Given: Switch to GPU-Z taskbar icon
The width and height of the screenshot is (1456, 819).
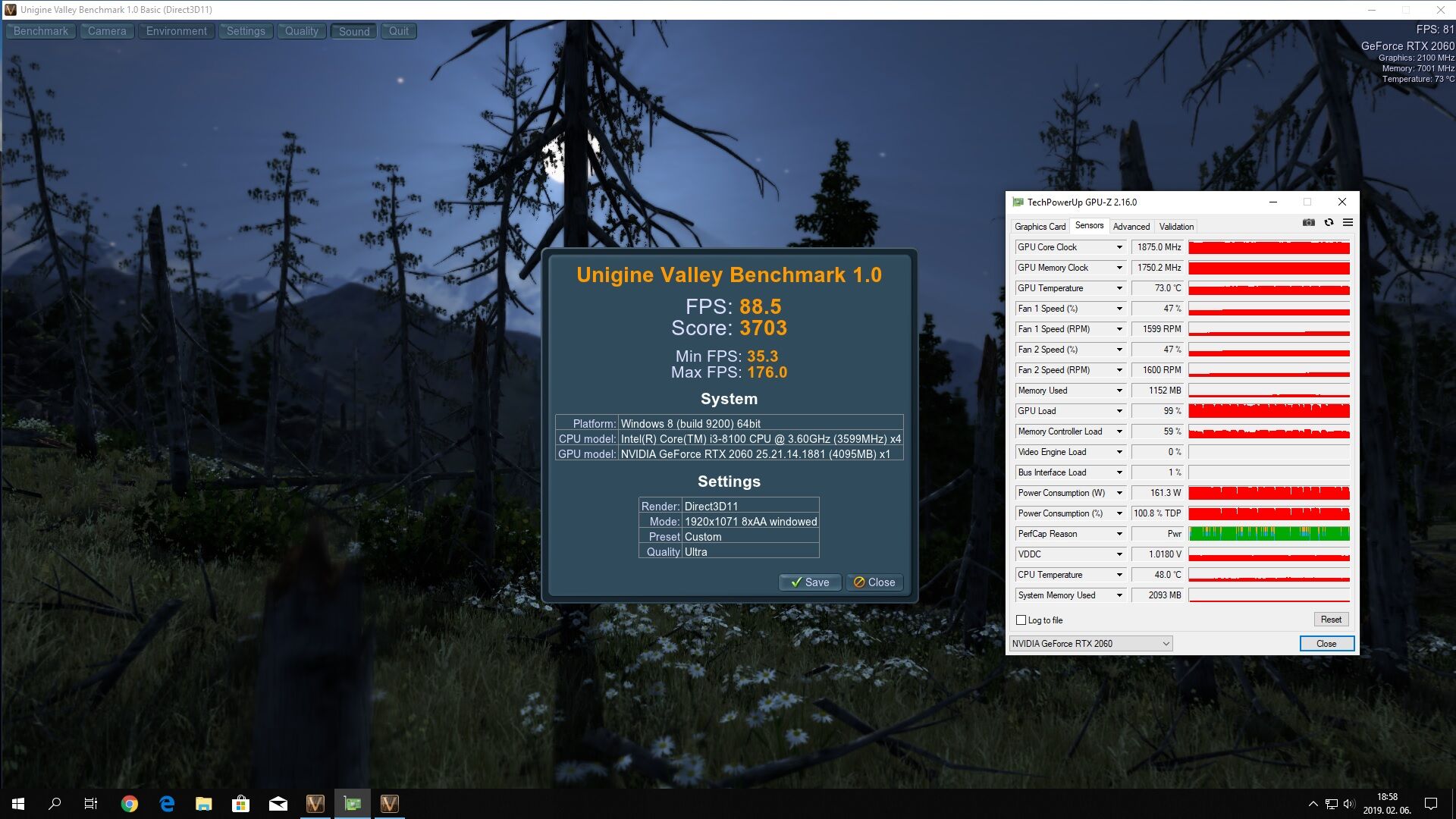Looking at the screenshot, I should [353, 804].
